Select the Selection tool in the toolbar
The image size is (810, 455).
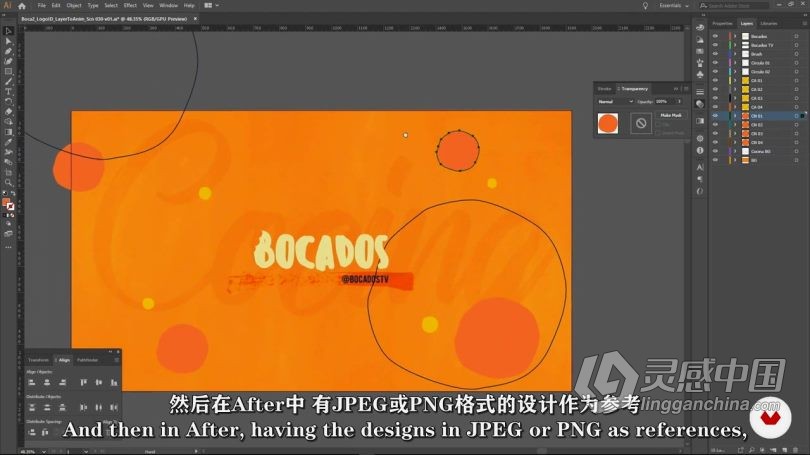pos(8,31)
